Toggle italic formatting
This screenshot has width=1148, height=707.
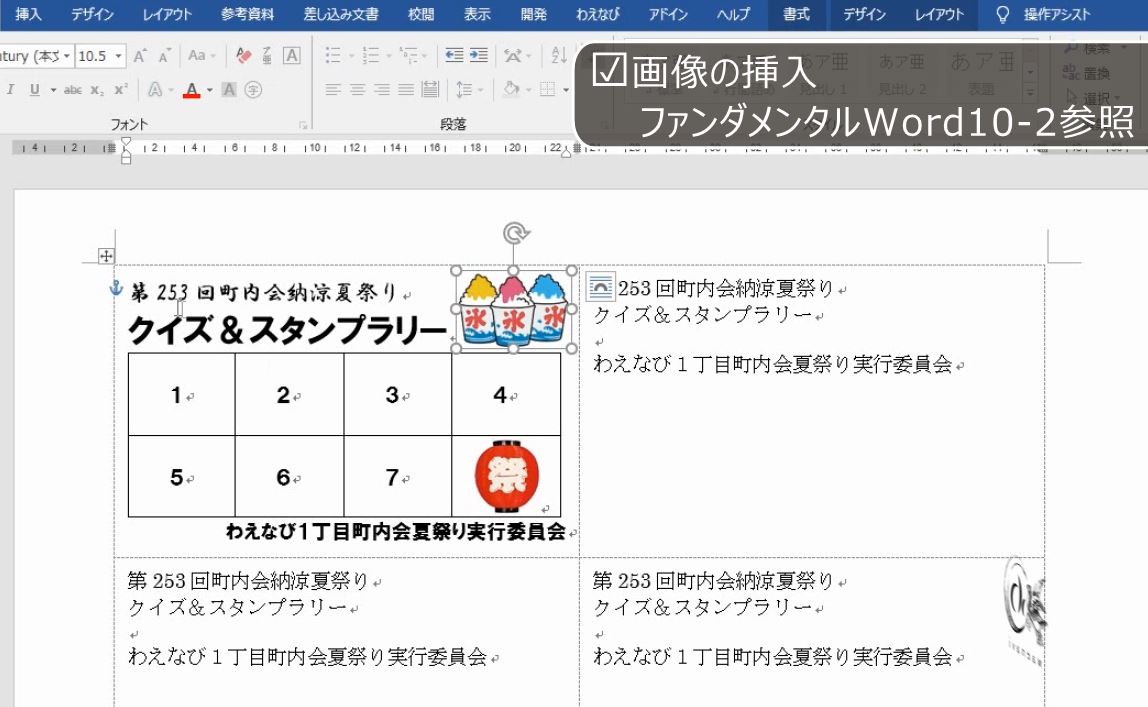pos(11,88)
